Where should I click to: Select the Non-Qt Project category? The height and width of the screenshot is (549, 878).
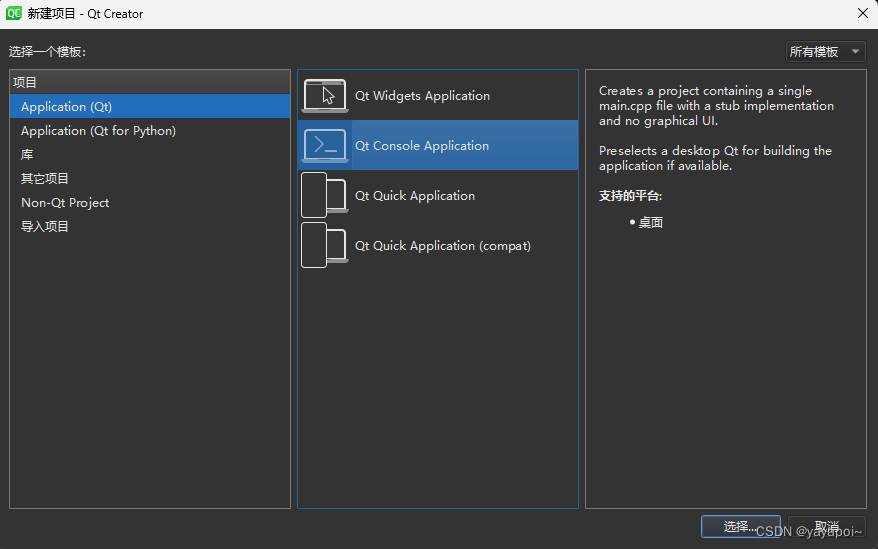coord(150,203)
